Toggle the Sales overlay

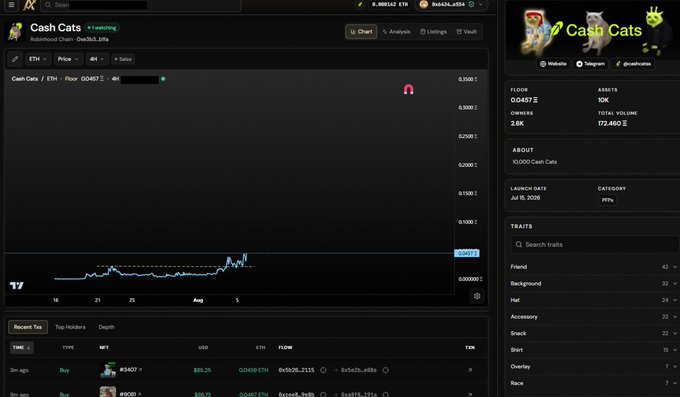tap(123, 59)
